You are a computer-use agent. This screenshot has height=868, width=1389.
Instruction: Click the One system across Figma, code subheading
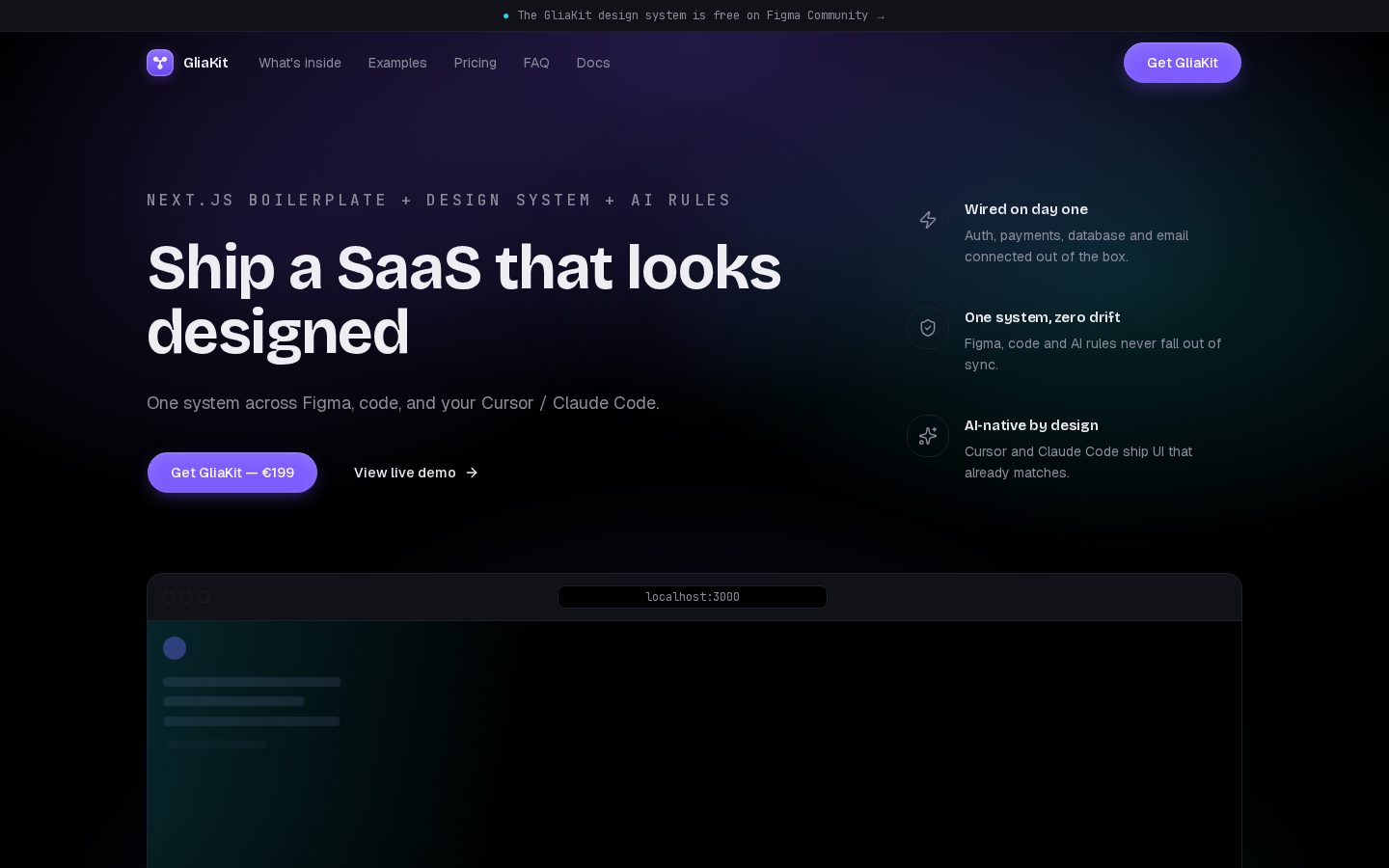coord(403,403)
